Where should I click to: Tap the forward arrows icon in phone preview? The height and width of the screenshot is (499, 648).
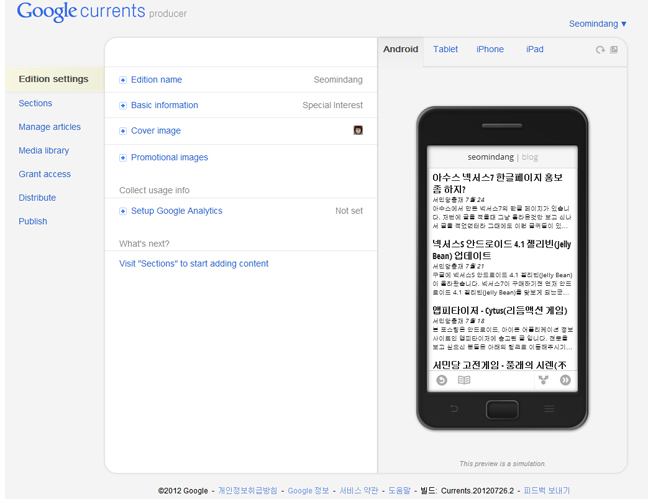[x=565, y=380]
